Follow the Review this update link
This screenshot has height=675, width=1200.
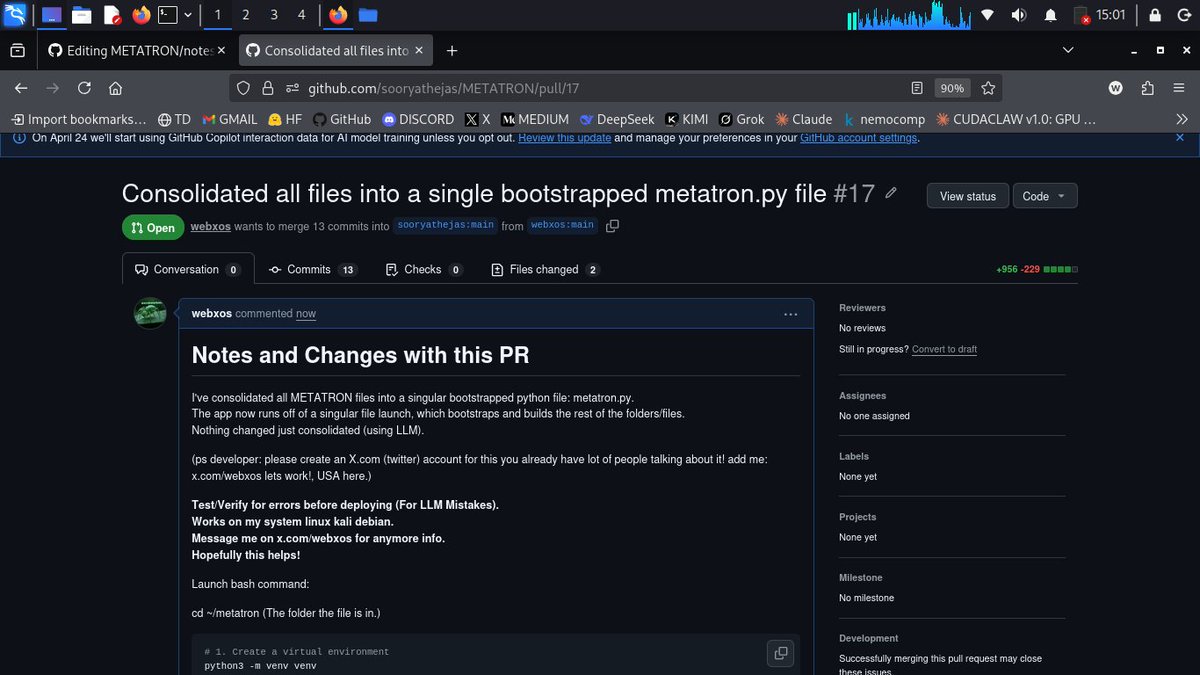point(564,138)
